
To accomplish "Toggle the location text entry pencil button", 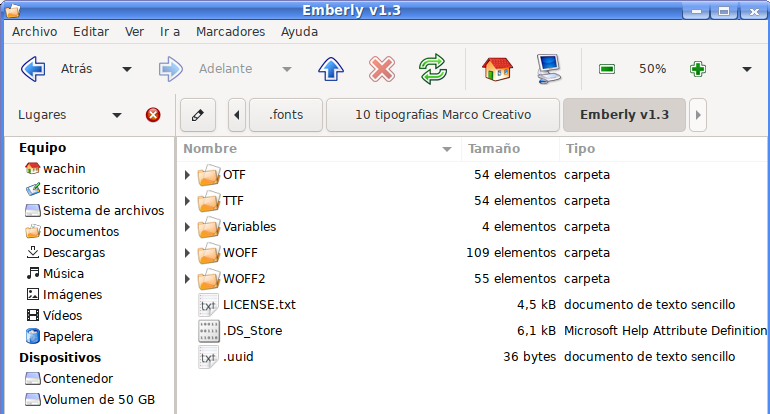I will point(198,115).
